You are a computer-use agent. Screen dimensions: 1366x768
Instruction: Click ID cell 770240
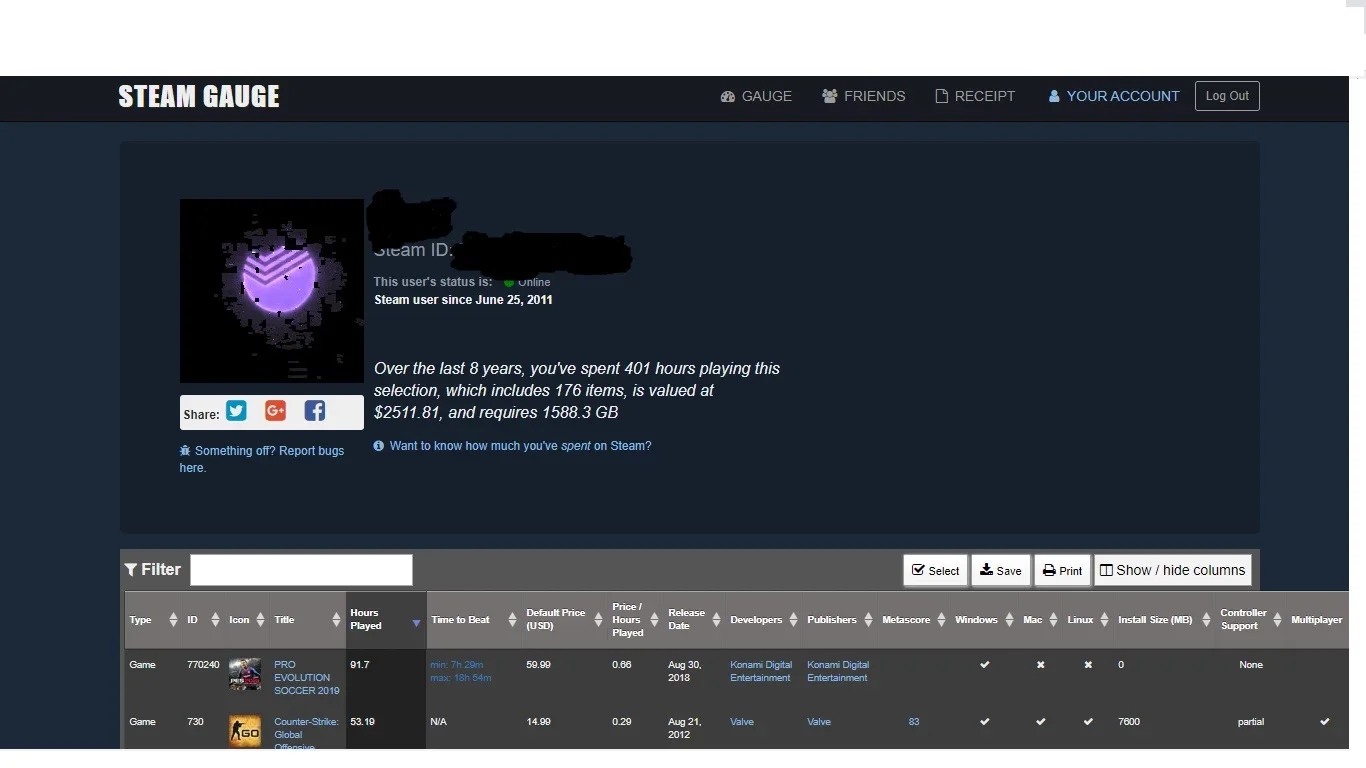203,665
